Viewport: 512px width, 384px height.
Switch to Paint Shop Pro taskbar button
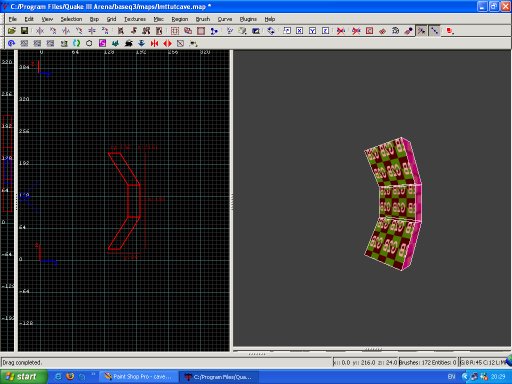point(138,377)
